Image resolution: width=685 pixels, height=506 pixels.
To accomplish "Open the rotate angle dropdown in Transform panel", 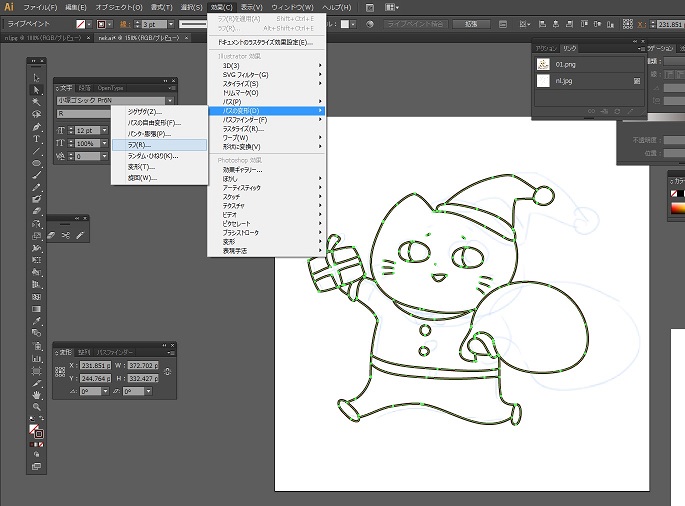I will tap(105, 392).
